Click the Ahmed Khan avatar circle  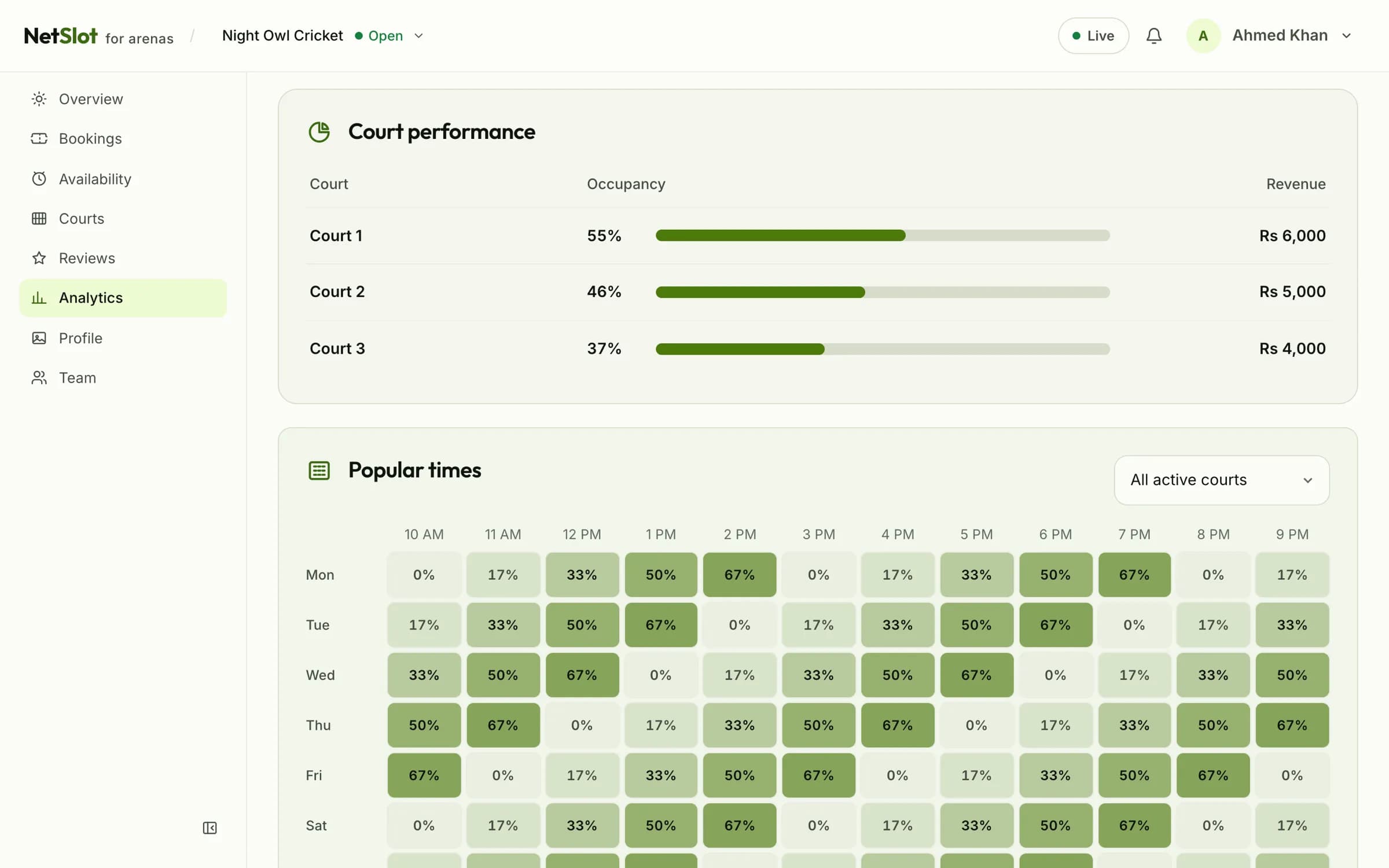tap(1203, 36)
